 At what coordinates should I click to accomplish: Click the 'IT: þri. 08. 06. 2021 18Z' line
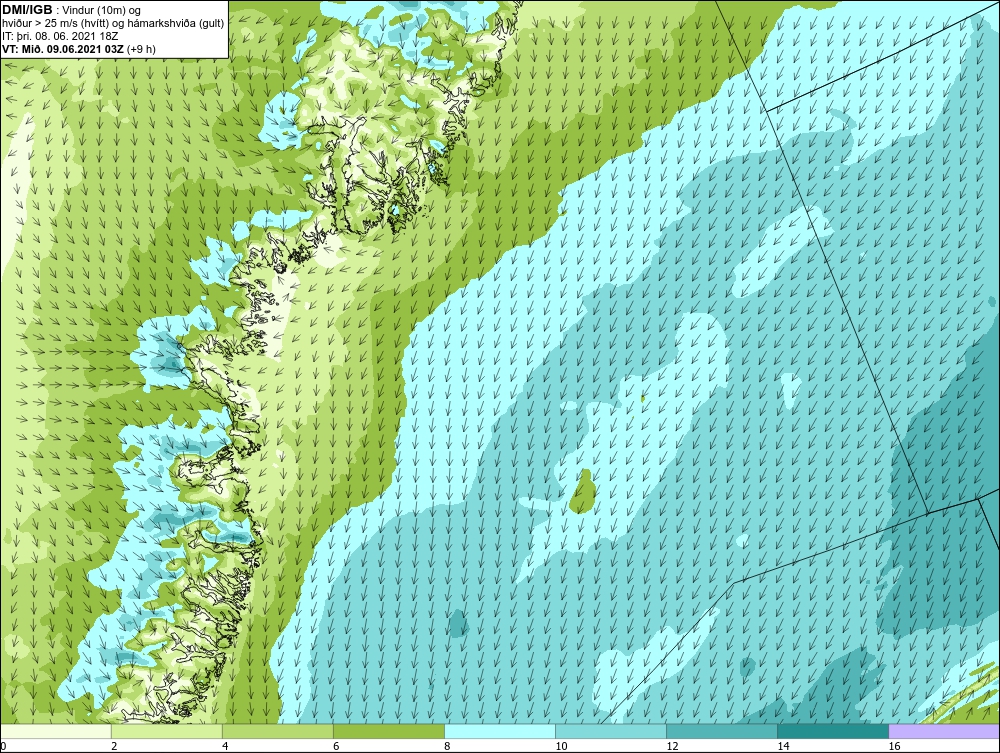(x=60, y=36)
